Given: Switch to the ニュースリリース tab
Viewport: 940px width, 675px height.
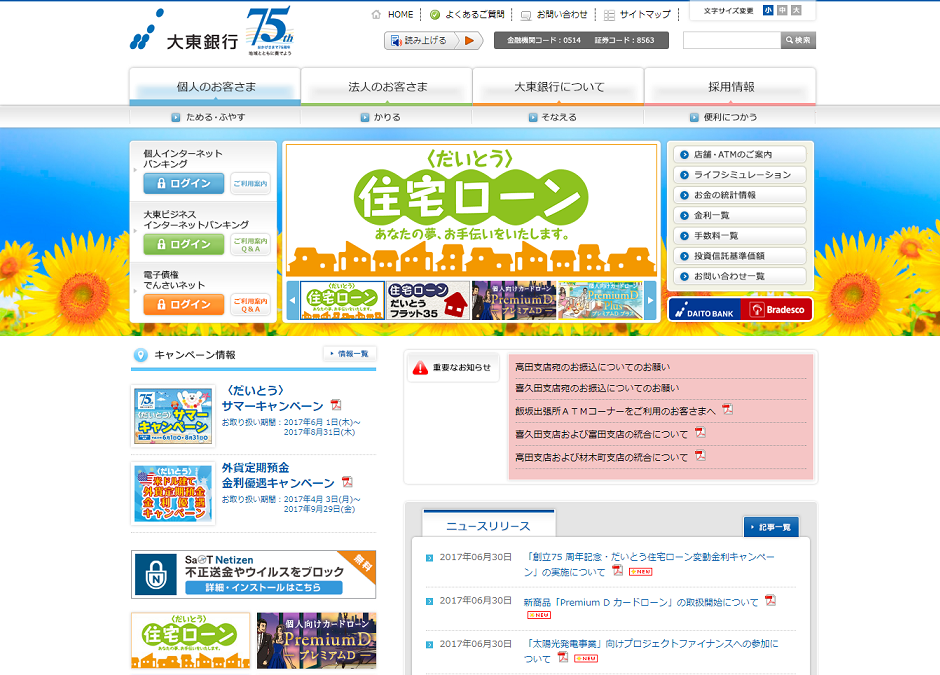Looking at the screenshot, I should tap(489, 524).
